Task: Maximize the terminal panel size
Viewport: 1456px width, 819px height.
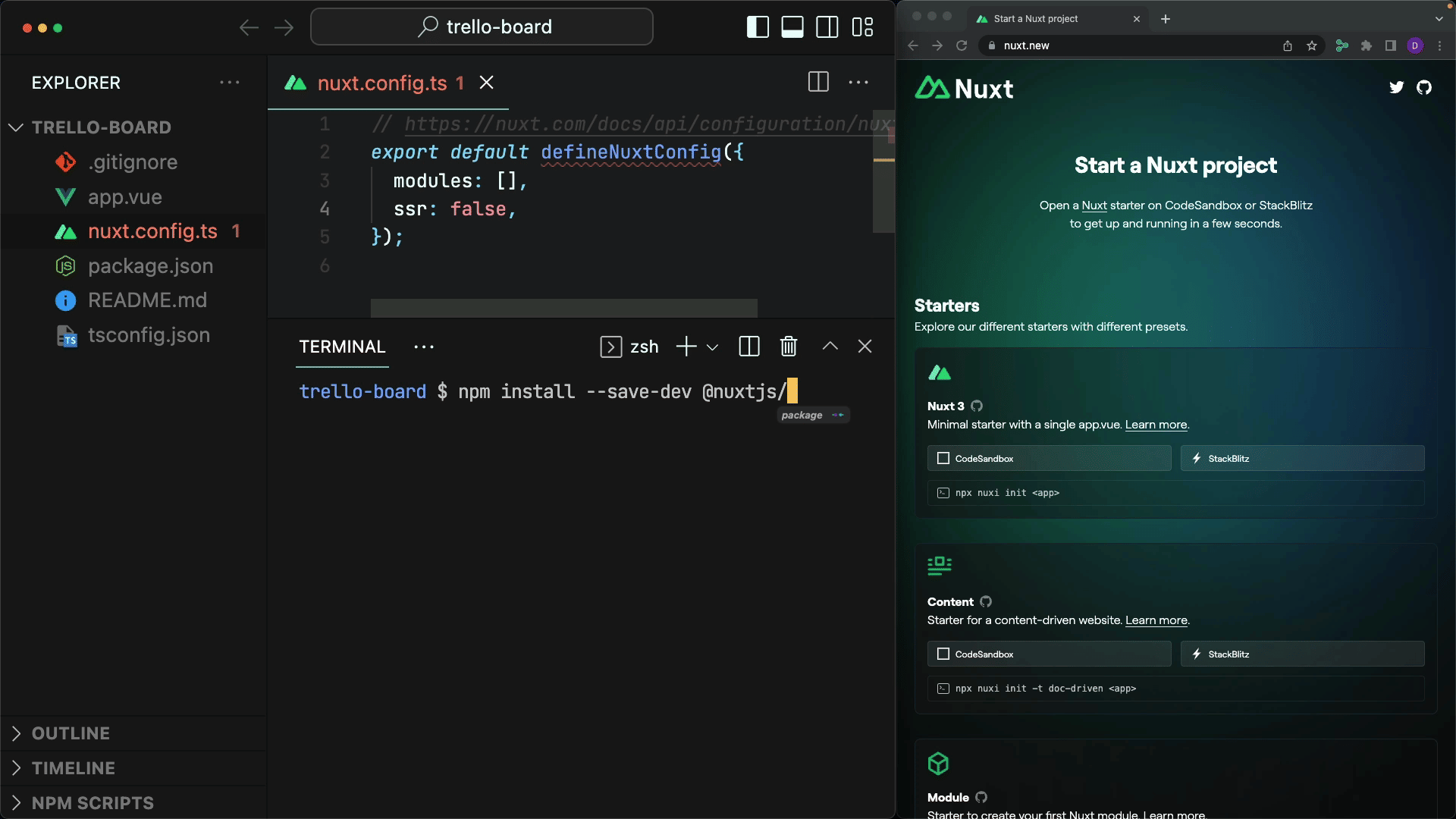Action: pos(830,347)
